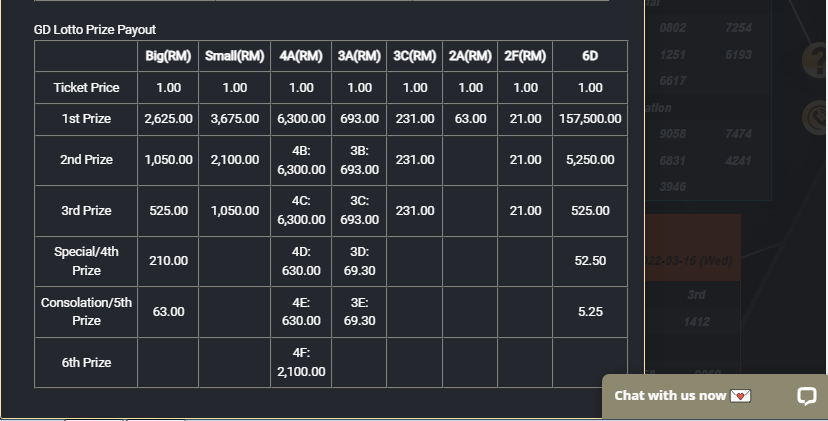
Task: Open the 'Chat with us now' widget
Action: point(671,396)
